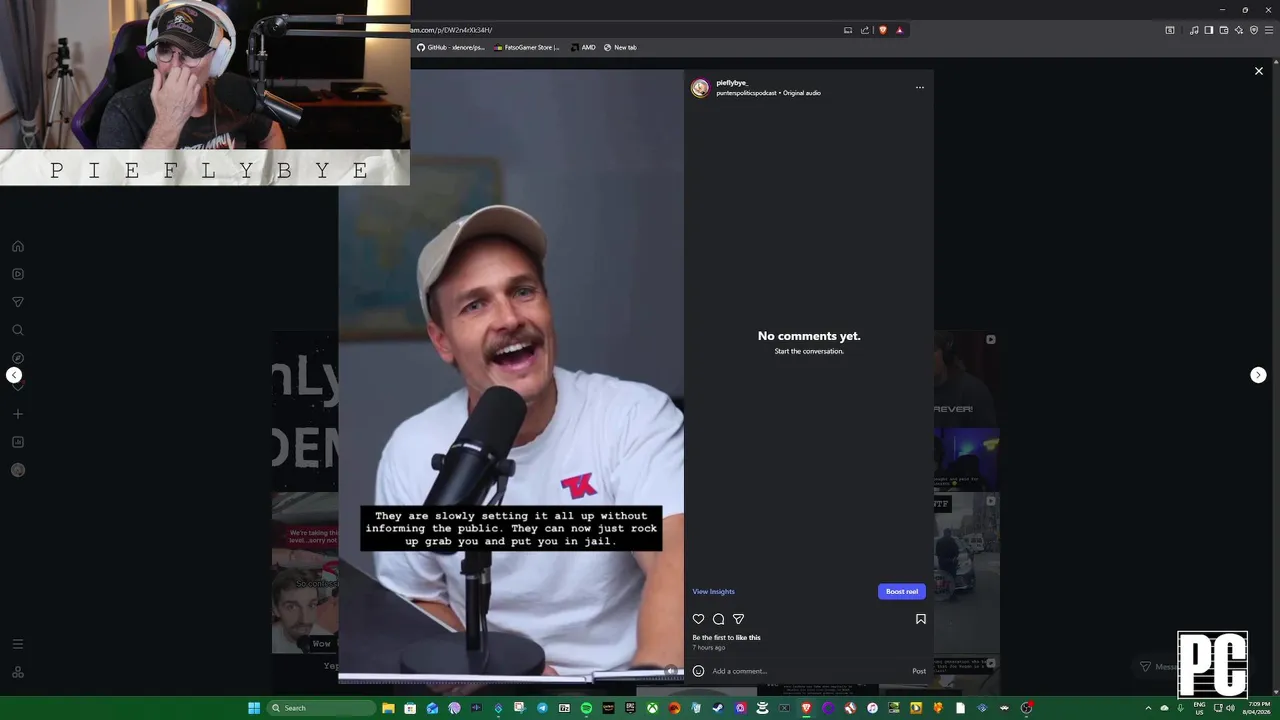Open the View Insights link
This screenshot has width=1280, height=720.
click(713, 591)
